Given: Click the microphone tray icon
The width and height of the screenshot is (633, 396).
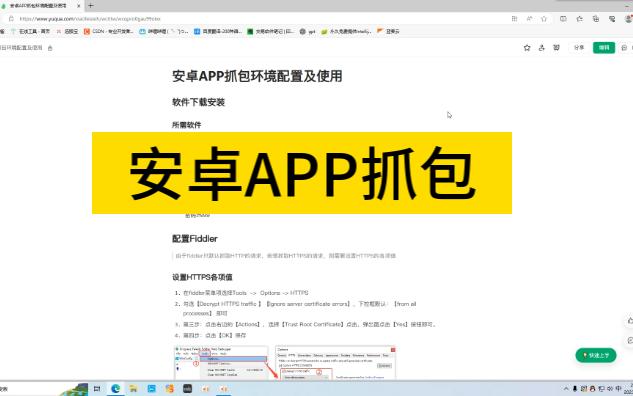Looking at the screenshot, I should pyautogui.click(x=575, y=389).
